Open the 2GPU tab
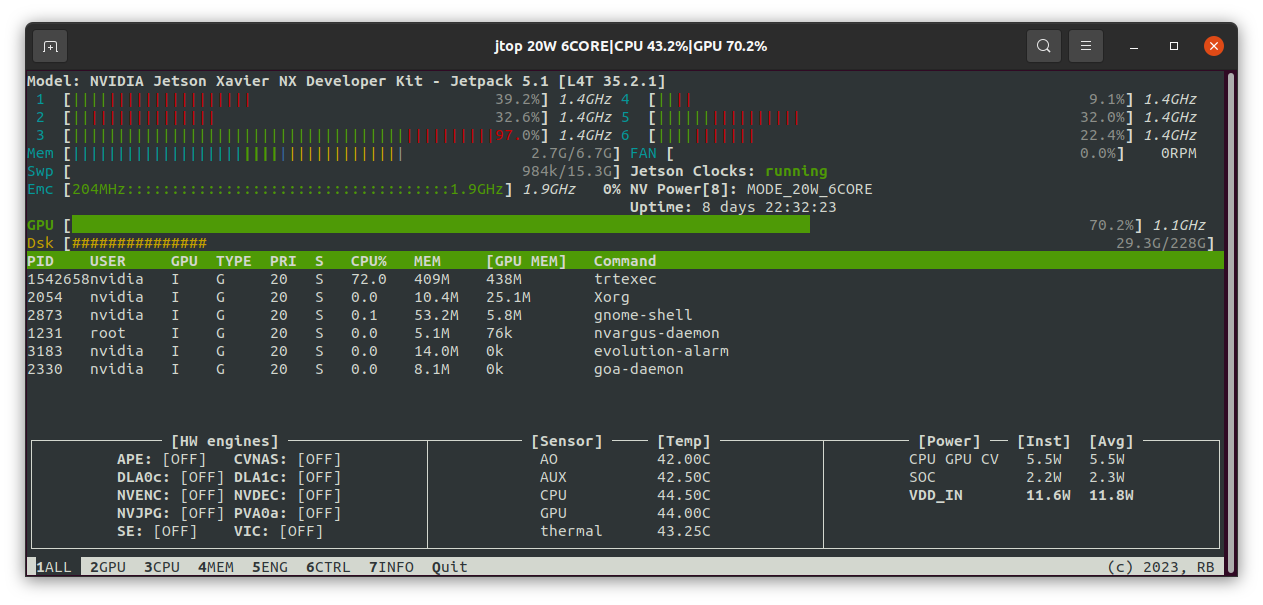The height and width of the screenshot is (605, 1263). click(107, 567)
